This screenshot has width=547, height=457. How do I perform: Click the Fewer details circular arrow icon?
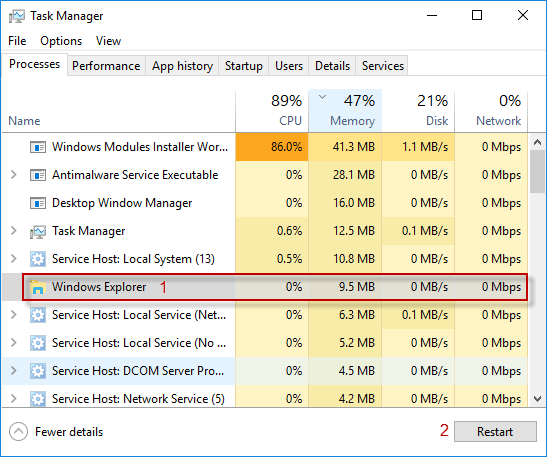pos(18,432)
